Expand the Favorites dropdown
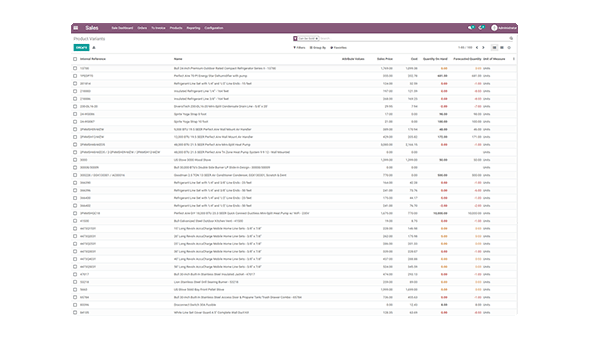The image size is (590, 360). coord(338,48)
